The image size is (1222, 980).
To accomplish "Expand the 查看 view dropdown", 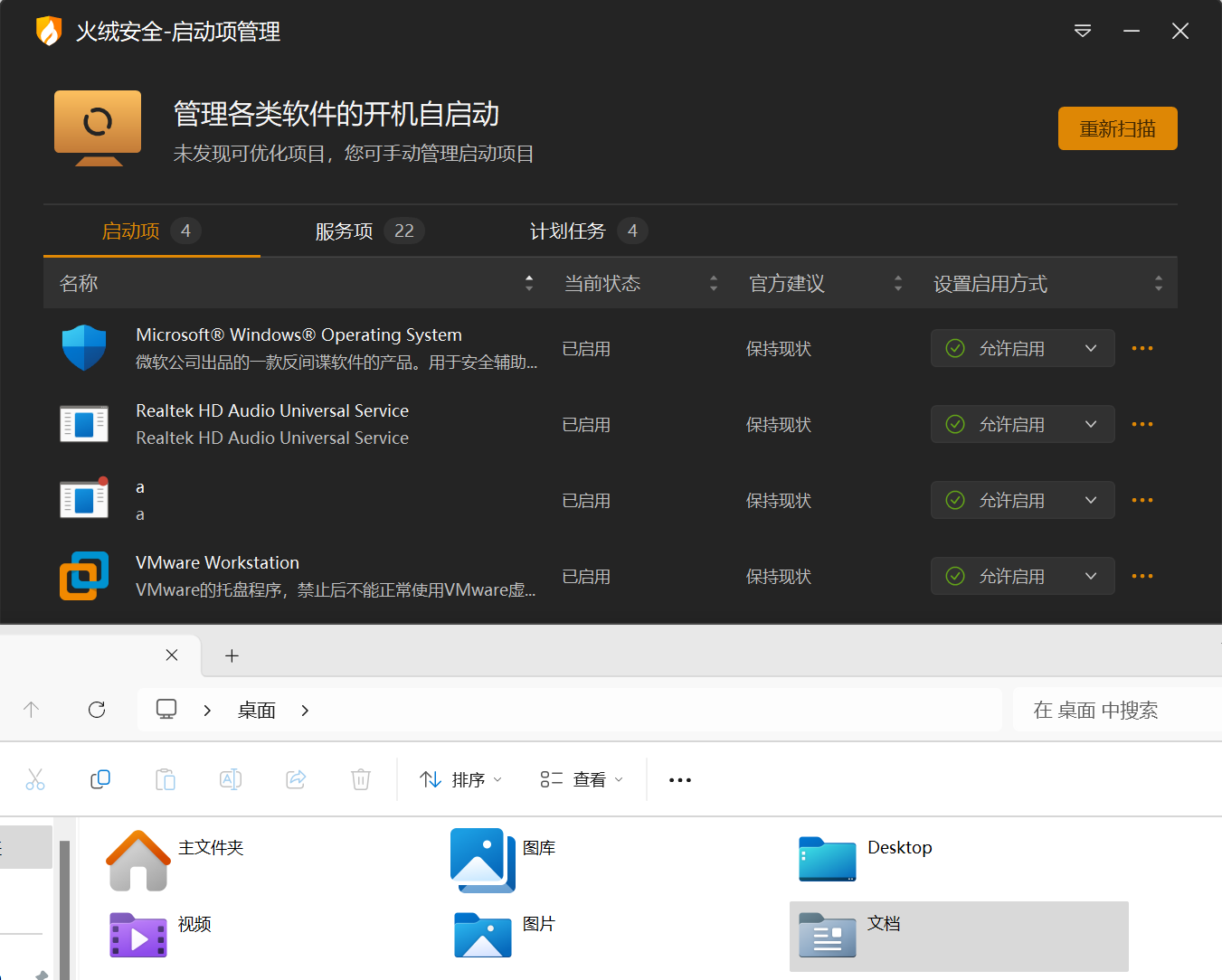I will click(x=582, y=779).
